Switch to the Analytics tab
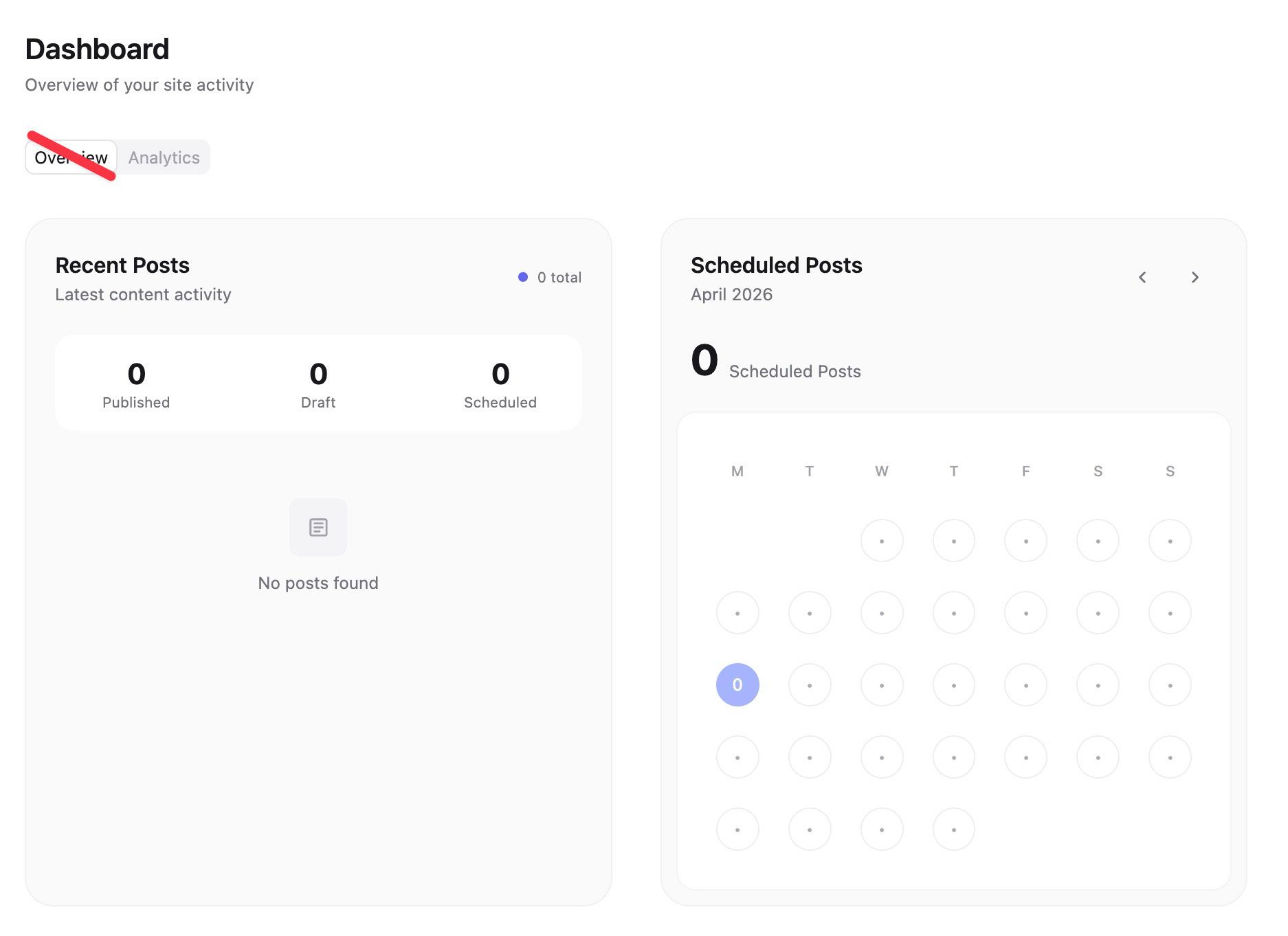 (164, 157)
